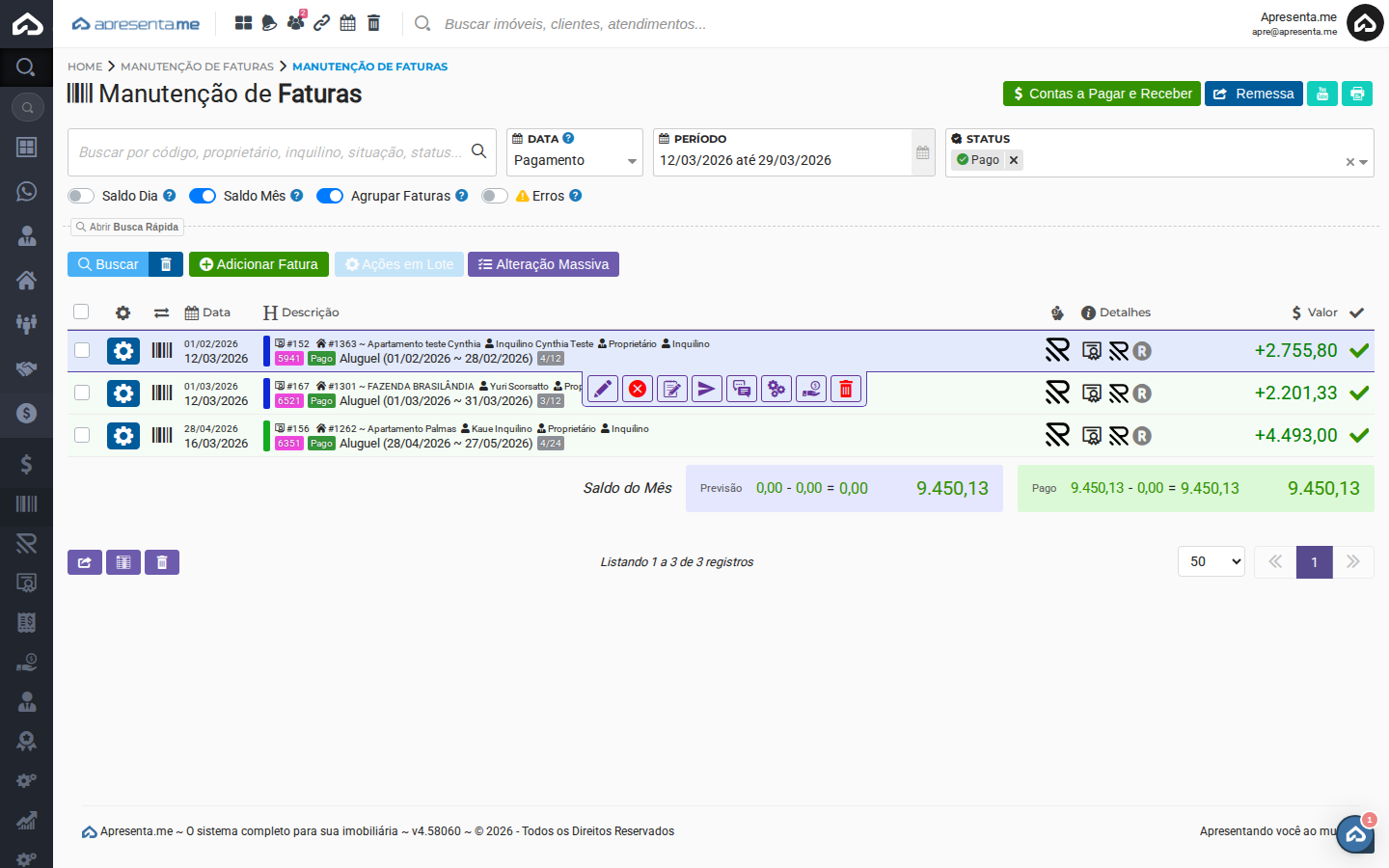Viewport: 1389px width, 868px height.
Task: Click the print icon button at top right
Action: coord(1357,94)
